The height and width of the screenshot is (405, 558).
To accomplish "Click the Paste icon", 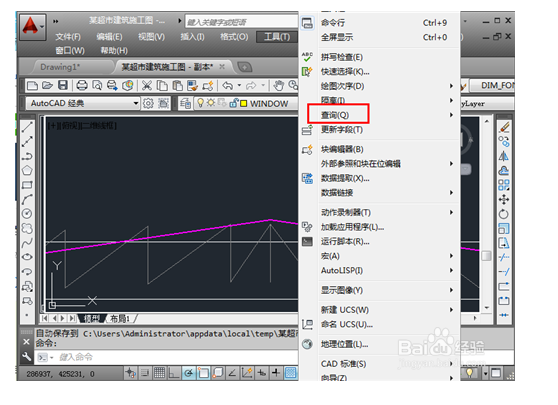I will [x=177, y=85].
